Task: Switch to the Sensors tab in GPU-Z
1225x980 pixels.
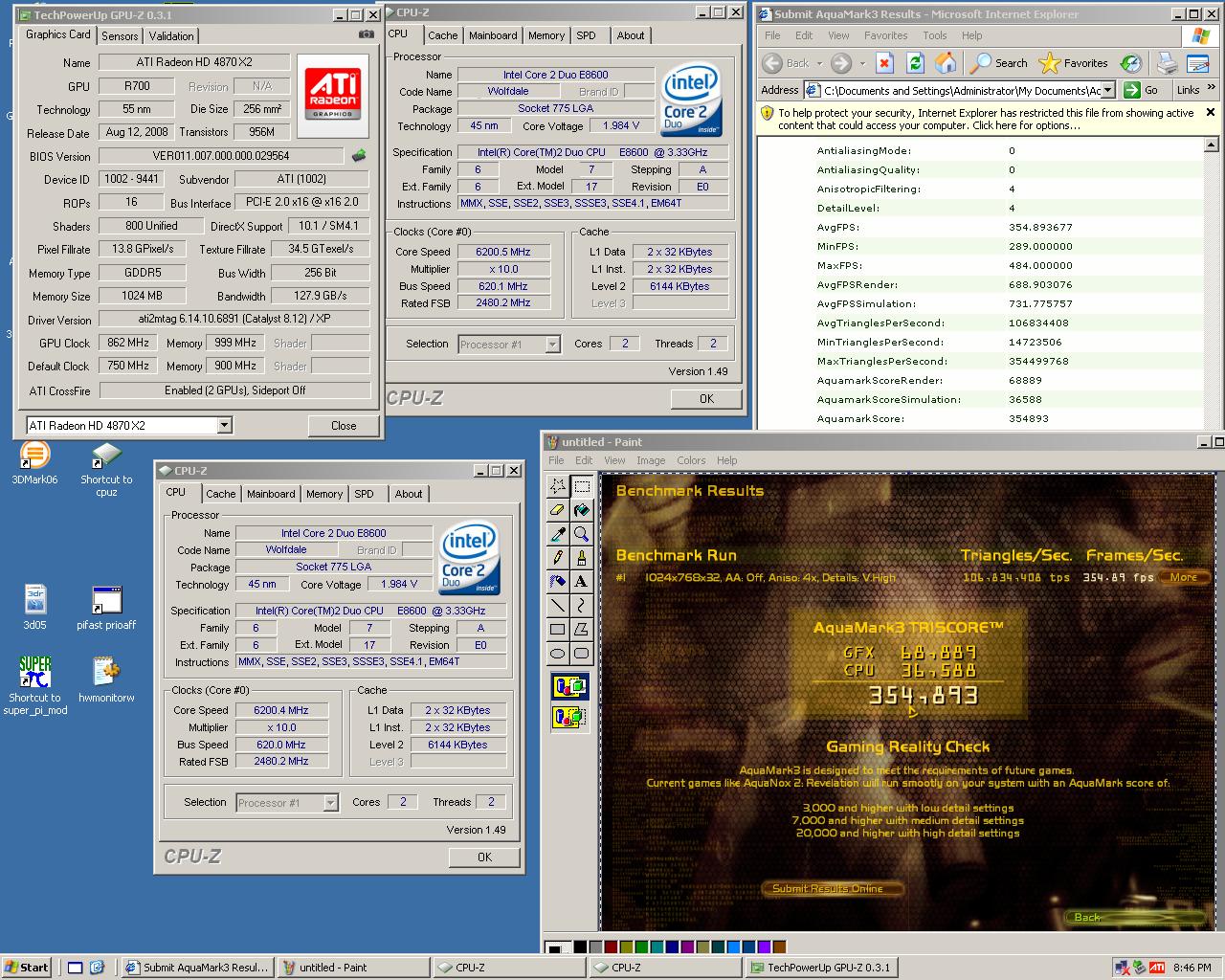Action: click(120, 35)
